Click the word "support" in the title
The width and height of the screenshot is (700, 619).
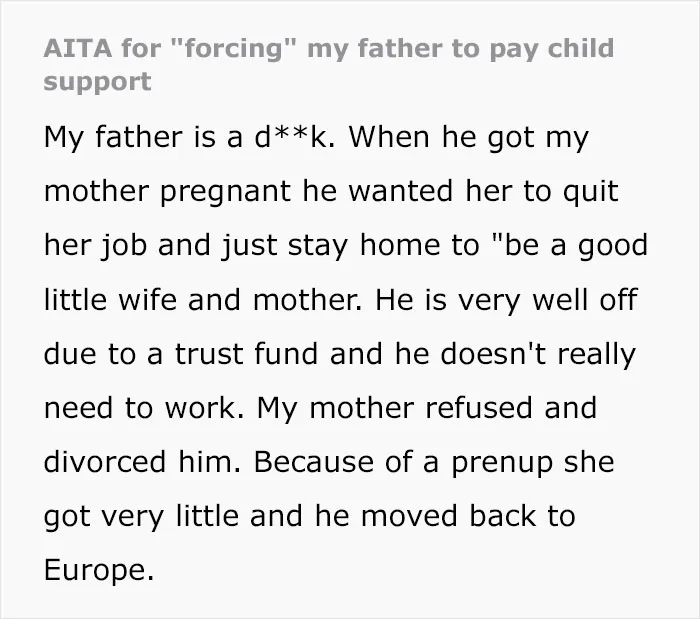coord(97,82)
